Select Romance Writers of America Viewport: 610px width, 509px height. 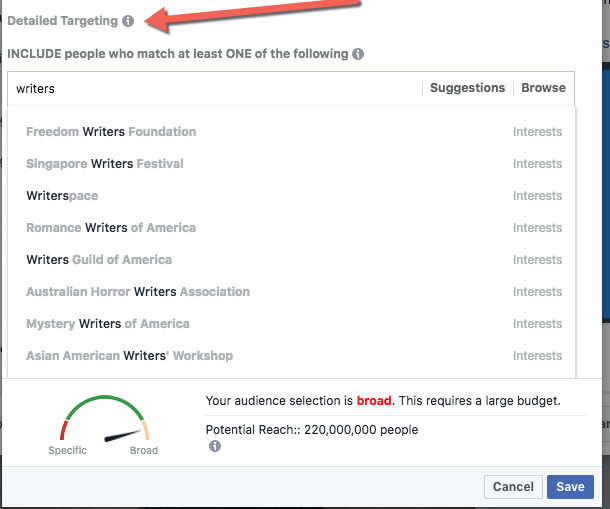click(x=291, y=228)
